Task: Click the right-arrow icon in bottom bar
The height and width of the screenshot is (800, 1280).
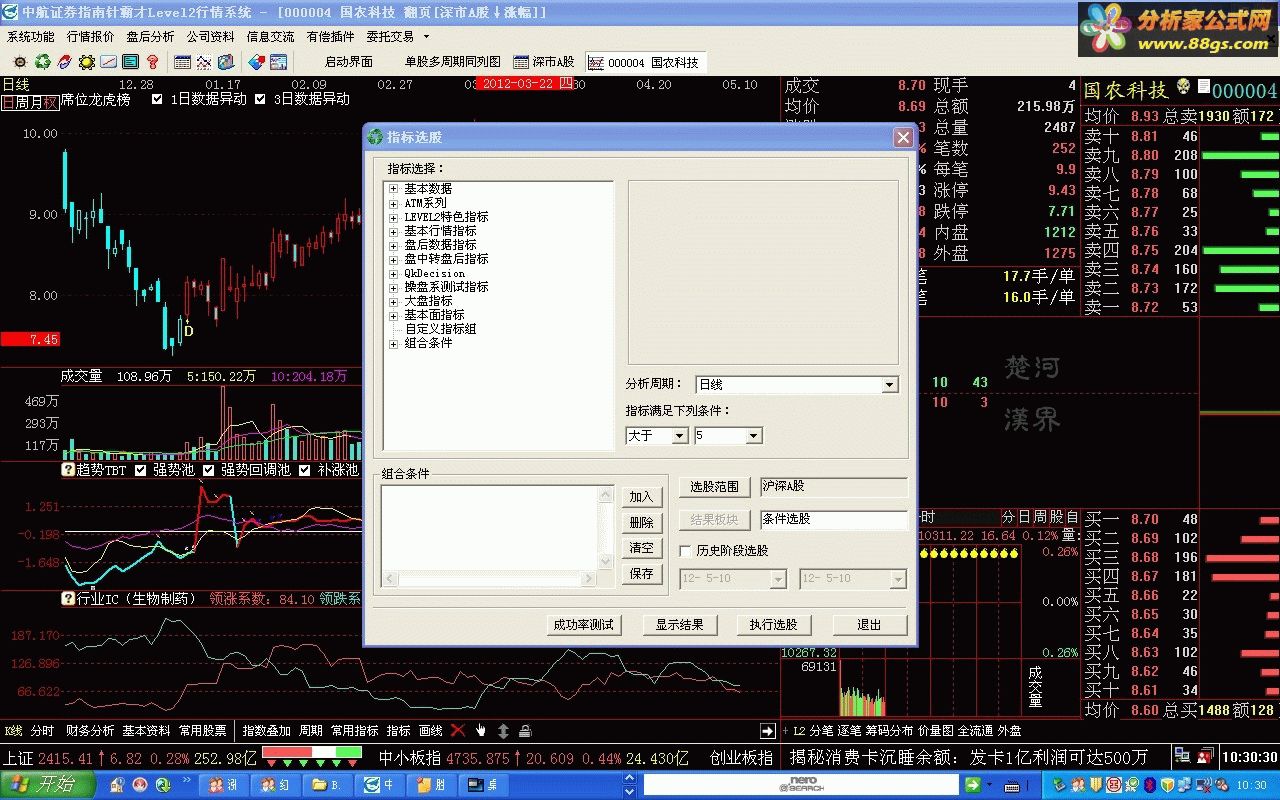Action: (x=768, y=731)
